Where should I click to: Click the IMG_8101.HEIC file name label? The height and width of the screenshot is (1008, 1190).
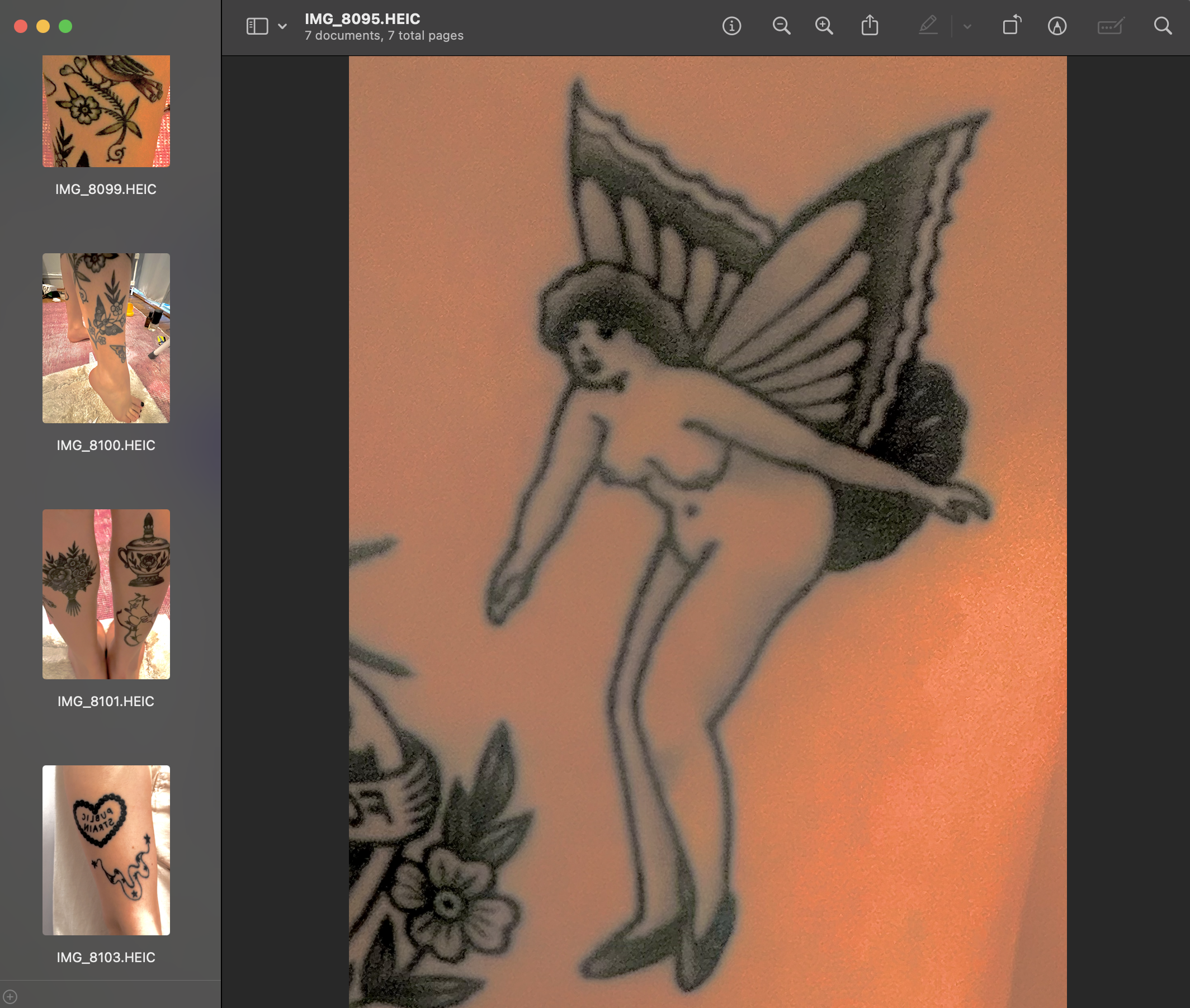tap(106, 701)
